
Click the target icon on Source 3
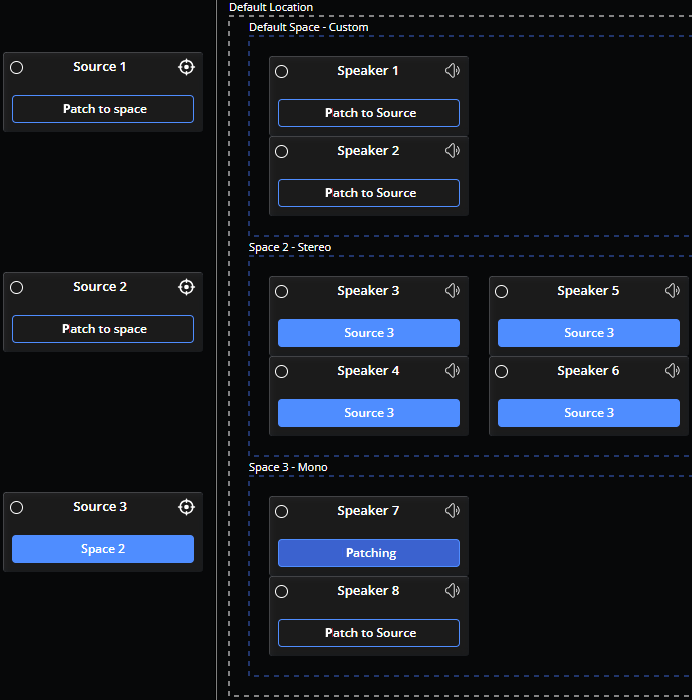click(x=186, y=507)
